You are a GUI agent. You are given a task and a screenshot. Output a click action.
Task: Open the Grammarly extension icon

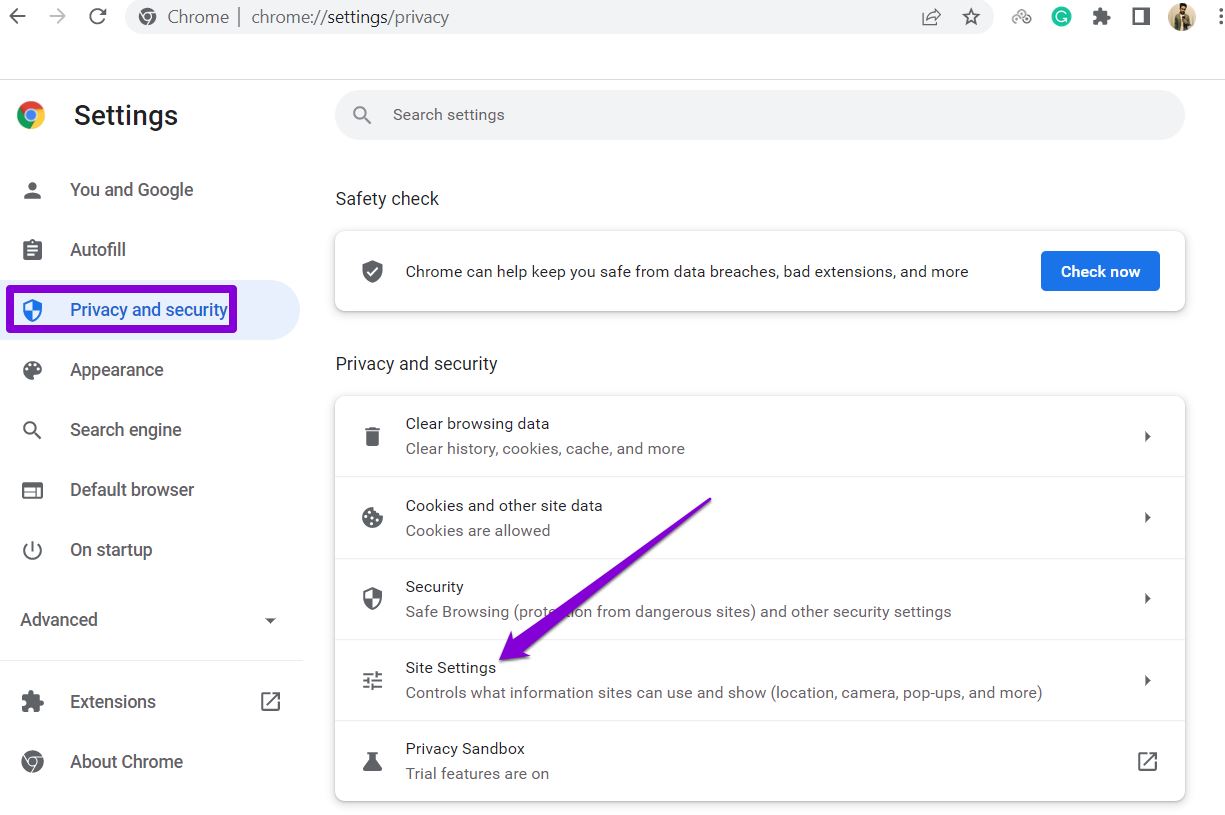click(1061, 17)
